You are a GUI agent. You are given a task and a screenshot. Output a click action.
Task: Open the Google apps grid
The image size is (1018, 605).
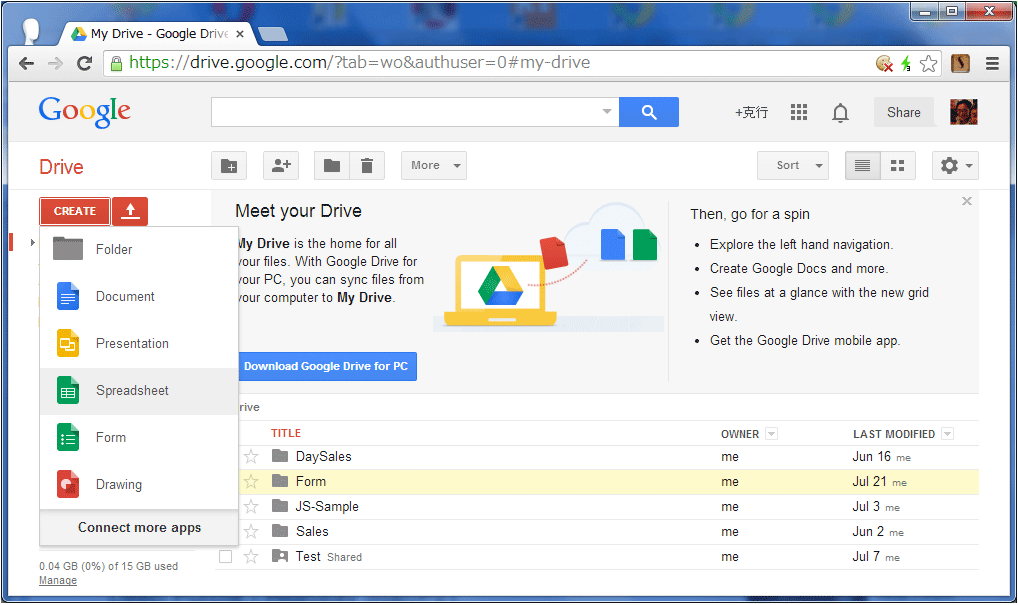click(799, 112)
